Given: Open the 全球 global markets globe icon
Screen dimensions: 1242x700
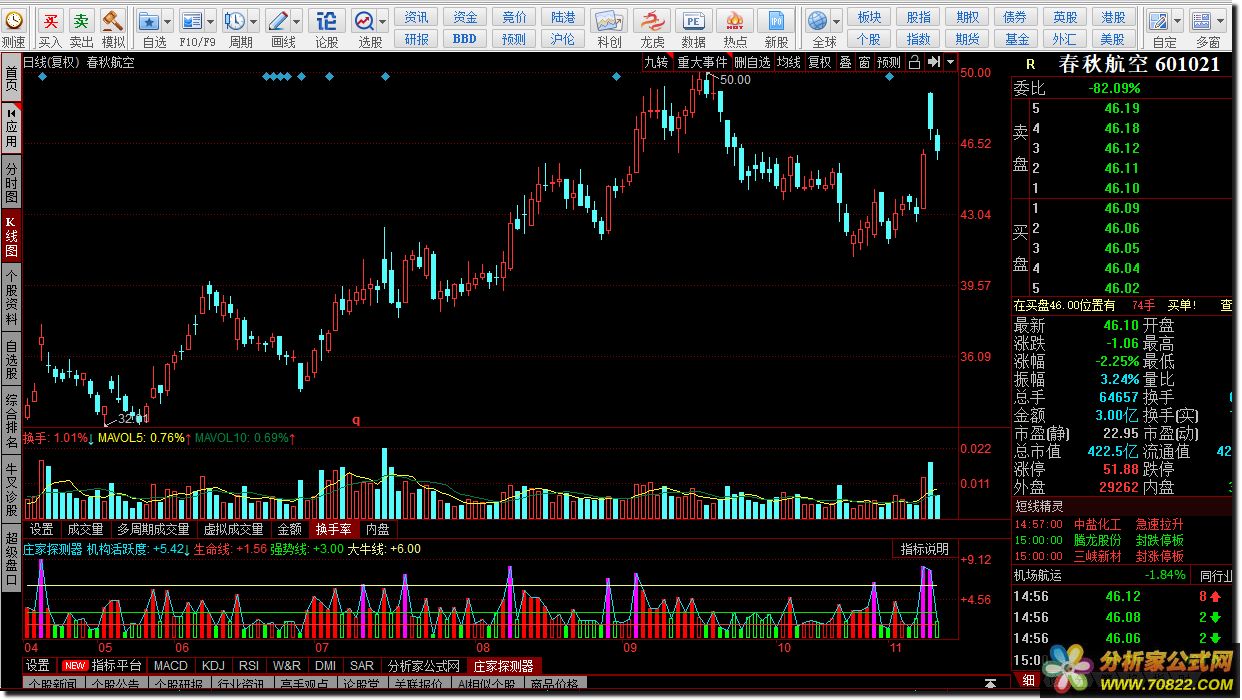Looking at the screenshot, I should coord(818,20).
